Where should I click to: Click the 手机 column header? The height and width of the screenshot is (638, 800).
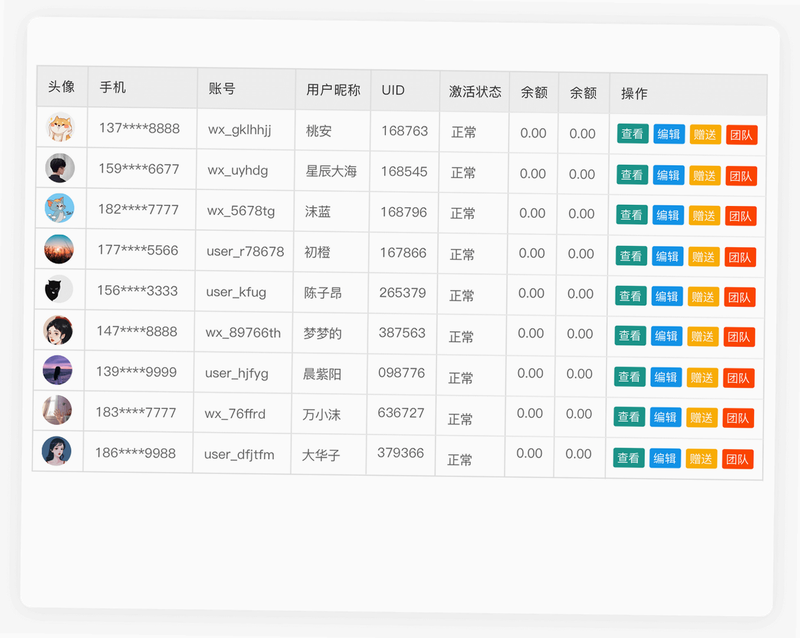[113, 87]
